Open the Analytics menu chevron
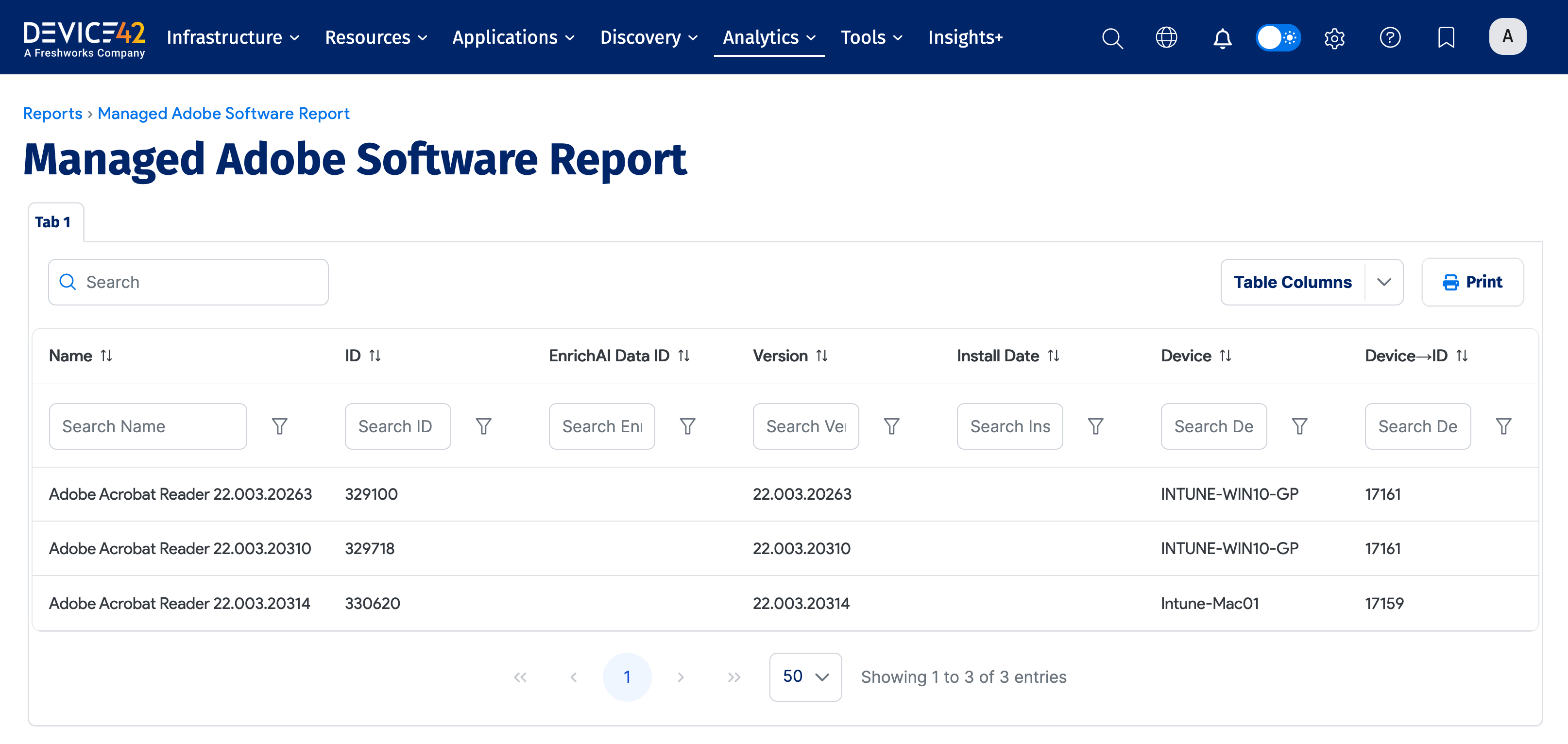Screen dimensions: 1568x744 tap(811, 38)
